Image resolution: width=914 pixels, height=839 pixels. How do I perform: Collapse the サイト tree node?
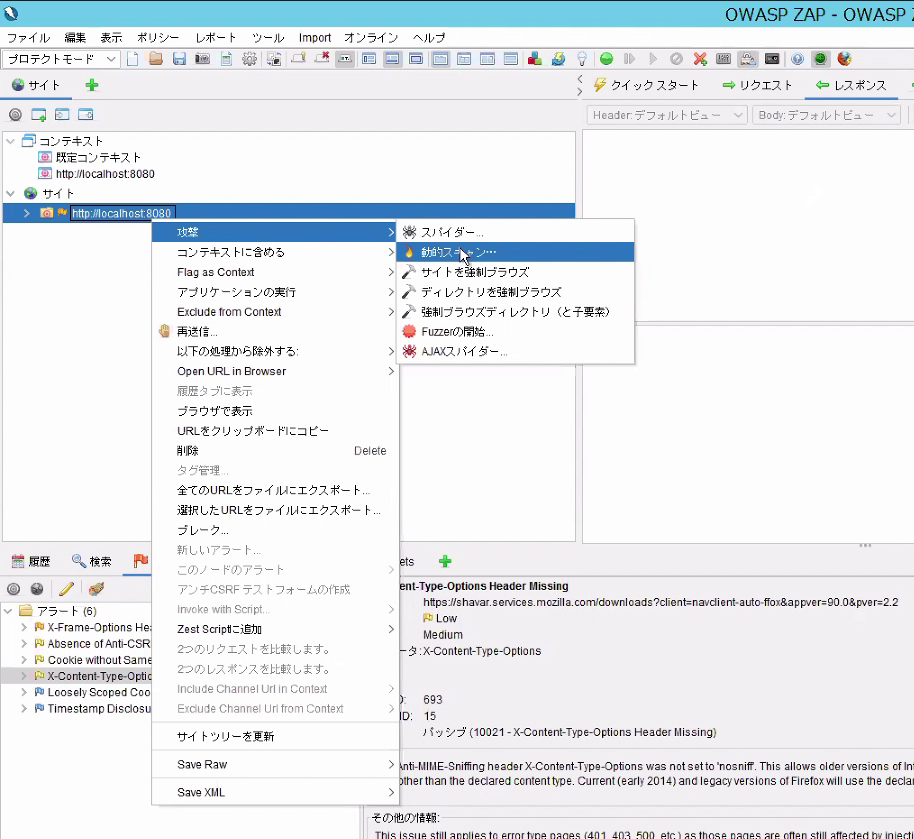10,194
